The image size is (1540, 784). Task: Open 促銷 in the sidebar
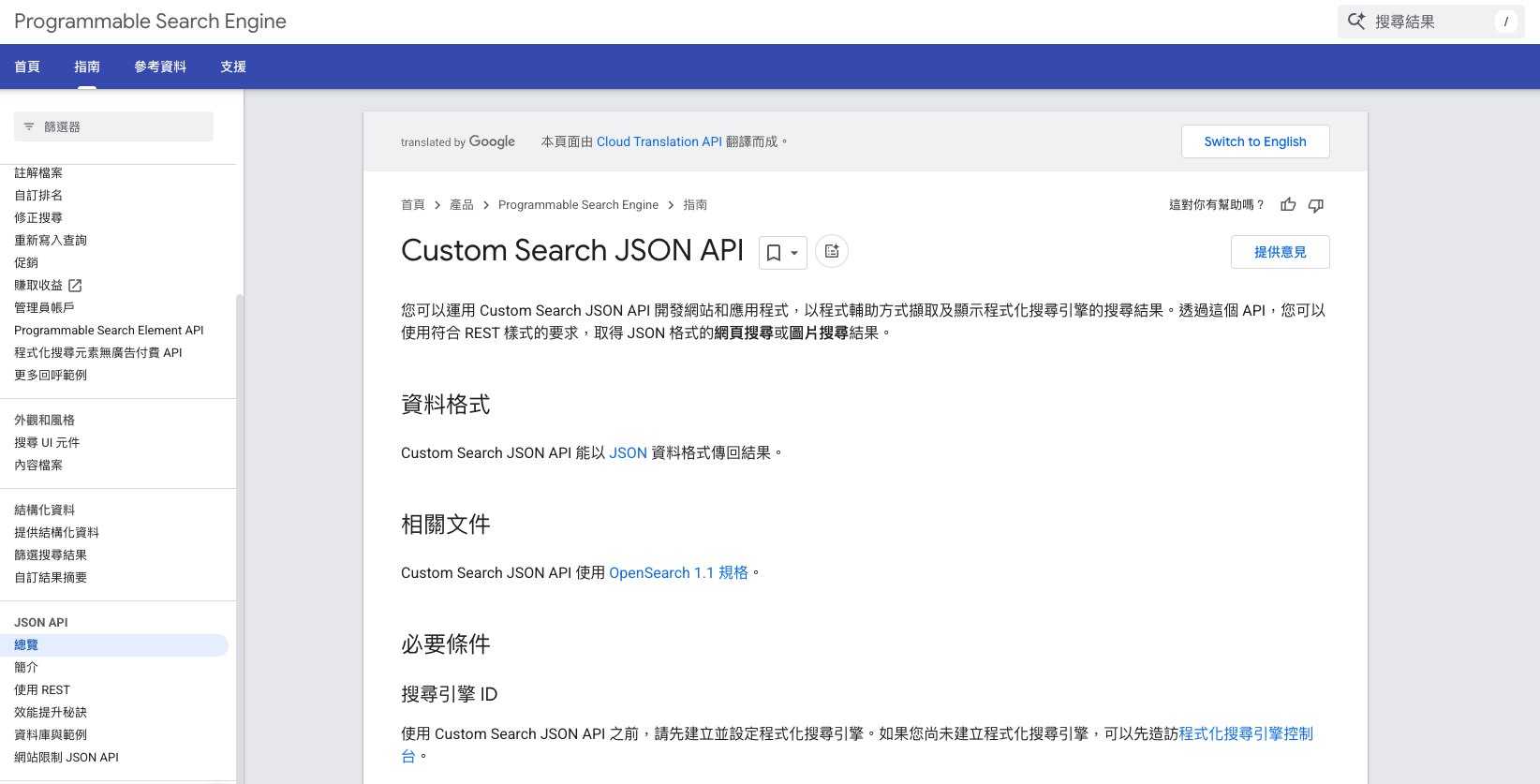click(26, 263)
